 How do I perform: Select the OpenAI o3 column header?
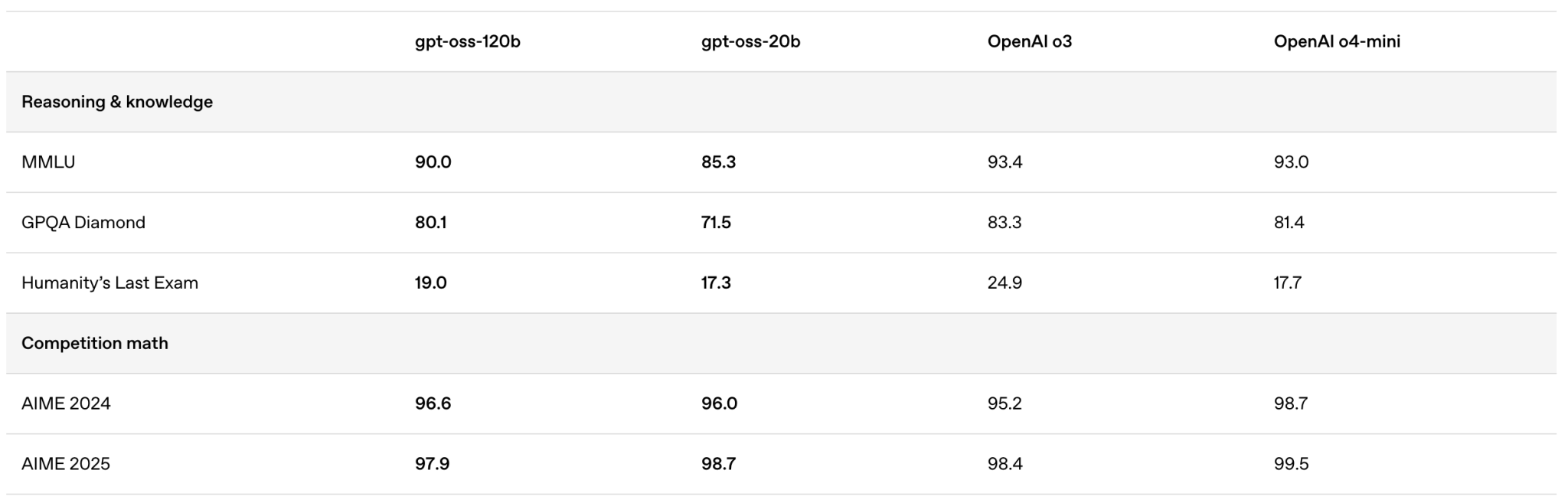pyautogui.click(x=1029, y=41)
